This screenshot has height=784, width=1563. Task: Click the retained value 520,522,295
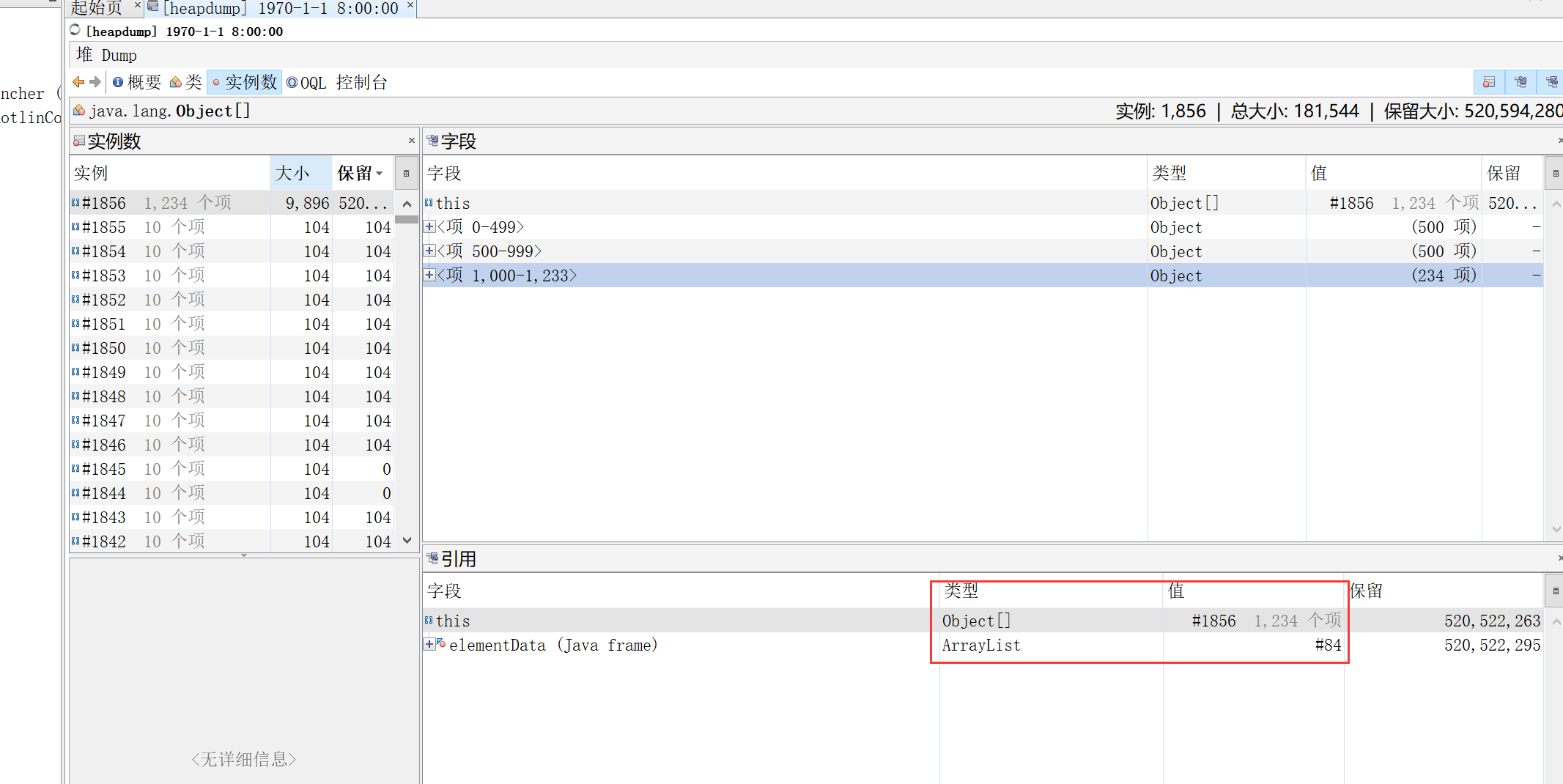pyautogui.click(x=1492, y=646)
